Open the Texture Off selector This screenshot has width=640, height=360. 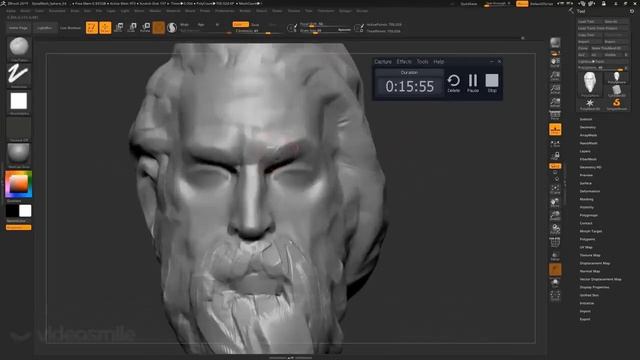(x=19, y=129)
